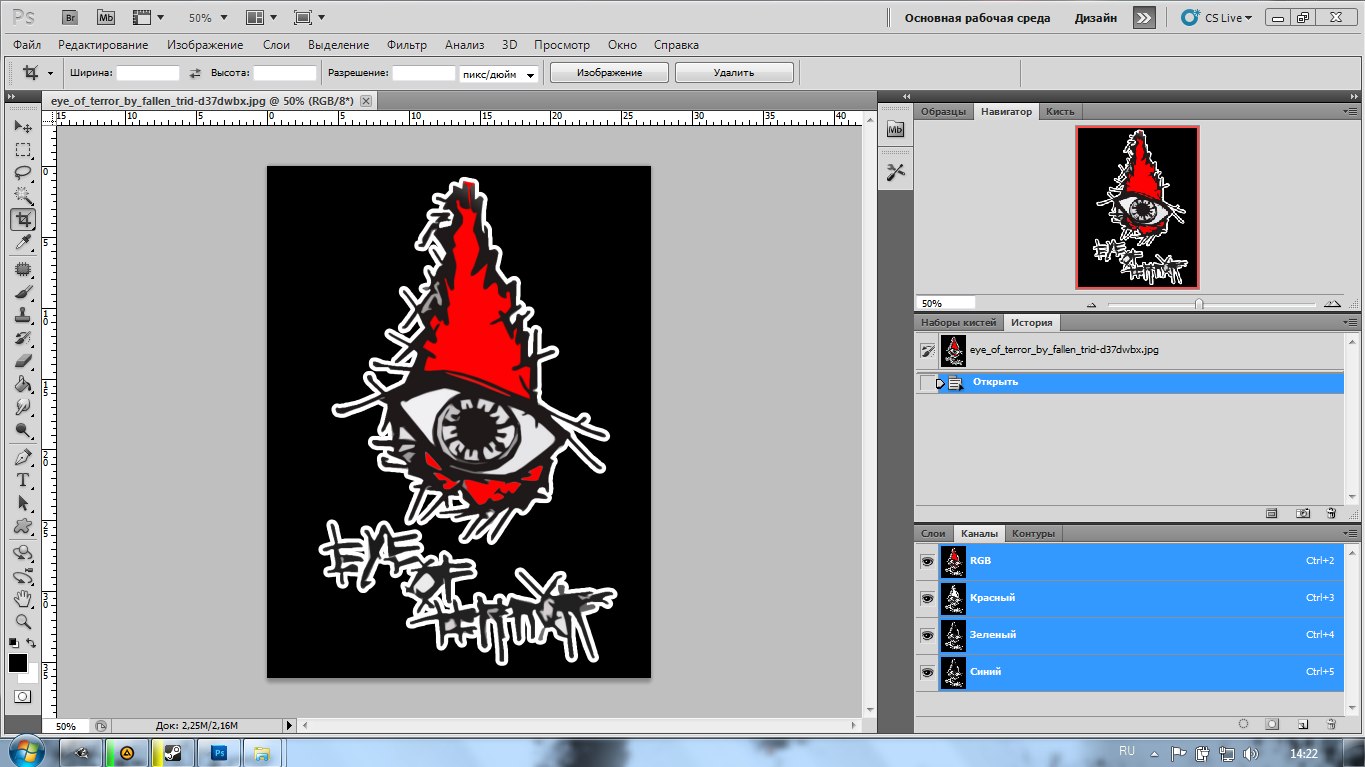Create new document from current history state
Image resolution: width=1365 pixels, height=767 pixels.
[x=1272, y=513]
